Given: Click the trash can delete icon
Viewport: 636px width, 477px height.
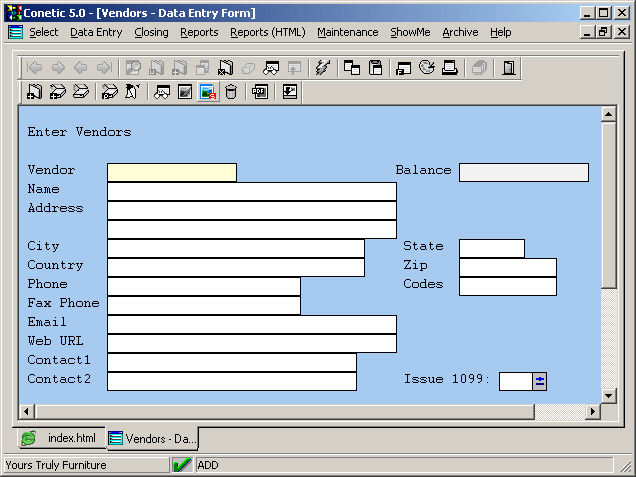Looking at the screenshot, I should [231, 92].
